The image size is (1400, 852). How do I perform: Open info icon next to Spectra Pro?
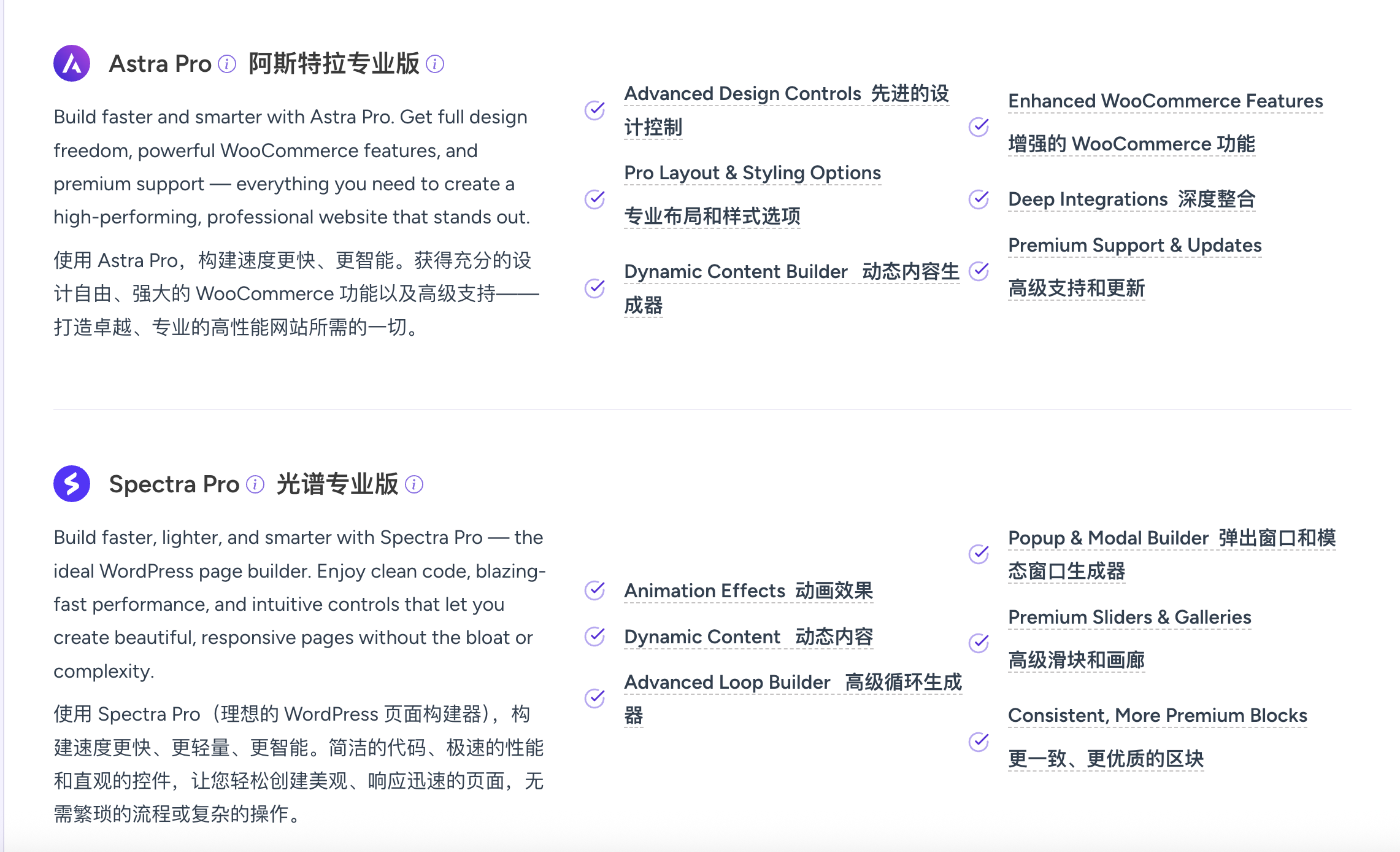point(255,484)
